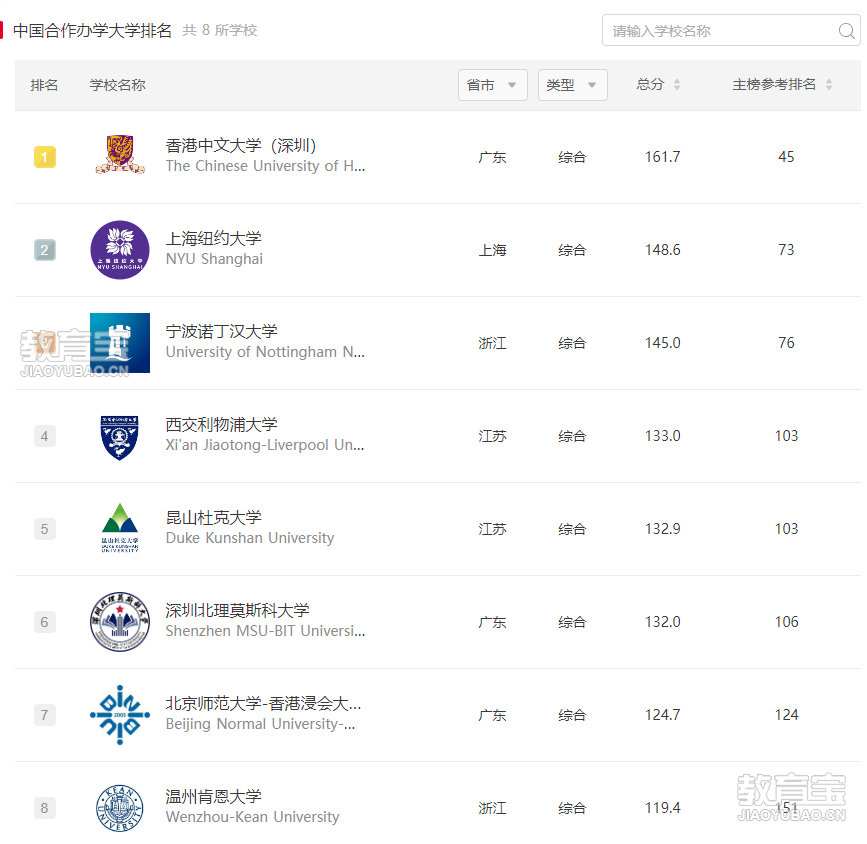
Task: Click score 132.9 cell
Action: [x=662, y=529]
